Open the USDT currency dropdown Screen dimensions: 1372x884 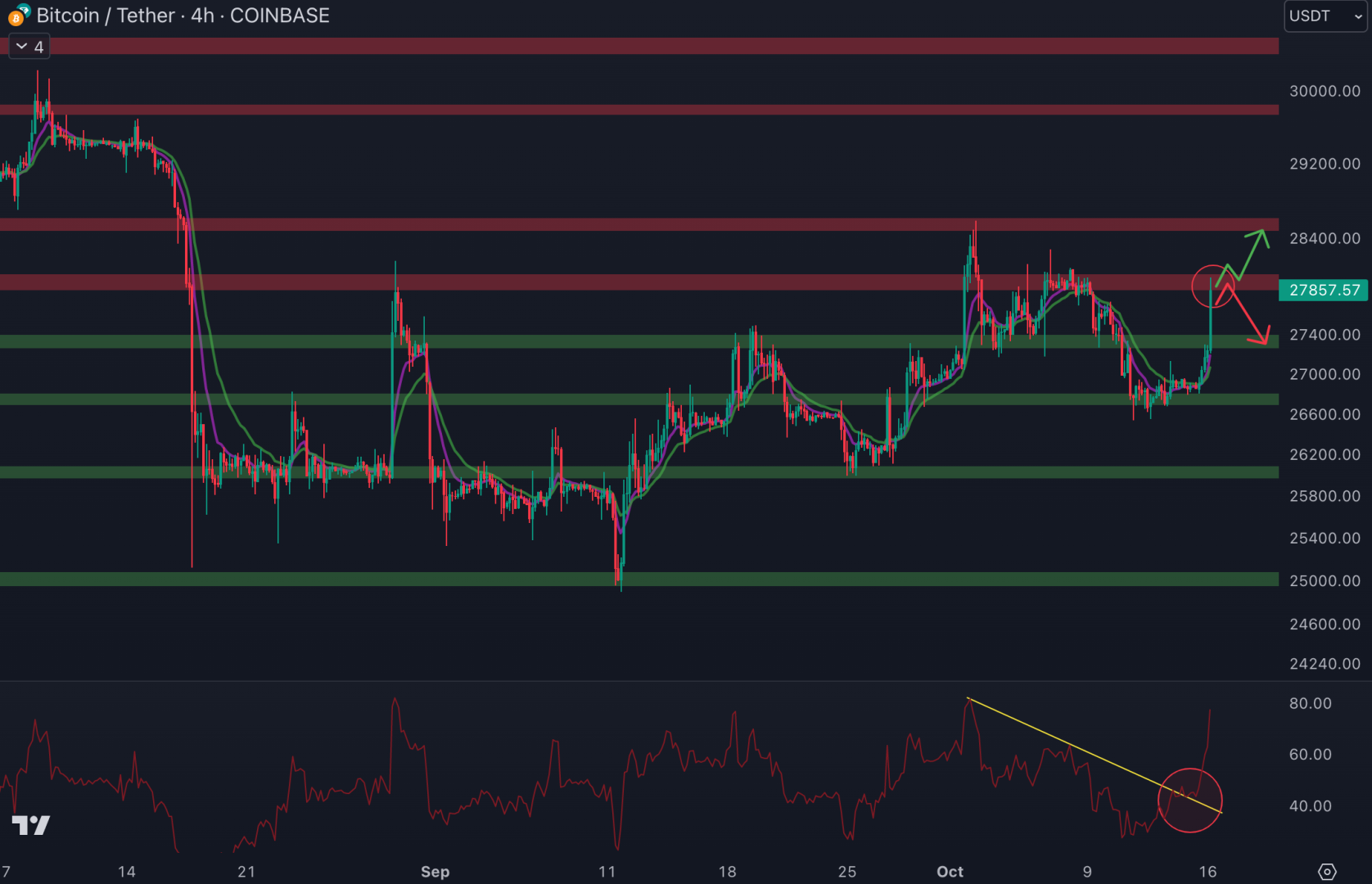[x=1325, y=16]
